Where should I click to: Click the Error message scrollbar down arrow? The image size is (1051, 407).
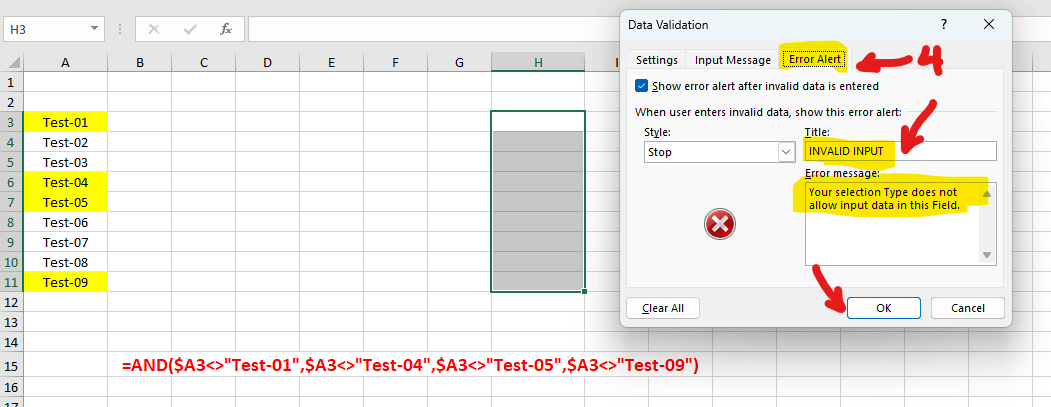(x=987, y=254)
